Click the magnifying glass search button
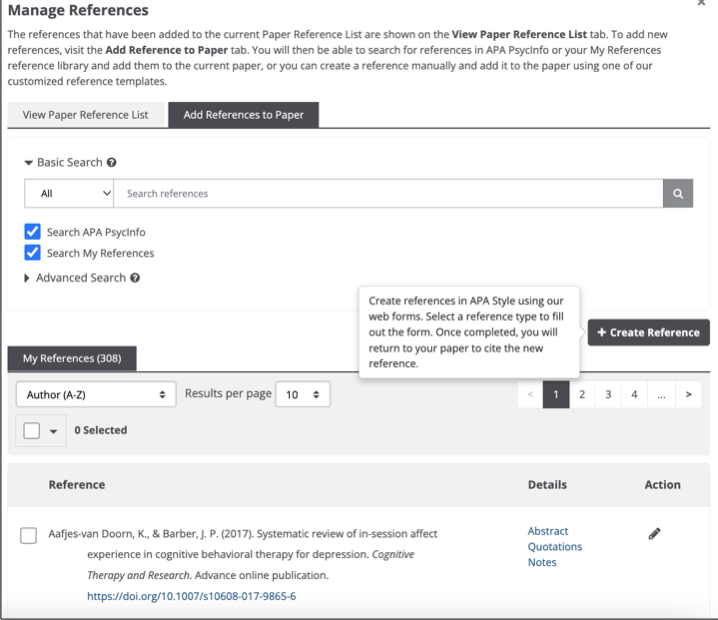Image resolution: width=718 pixels, height=620 pixels. tap(678, 193)
